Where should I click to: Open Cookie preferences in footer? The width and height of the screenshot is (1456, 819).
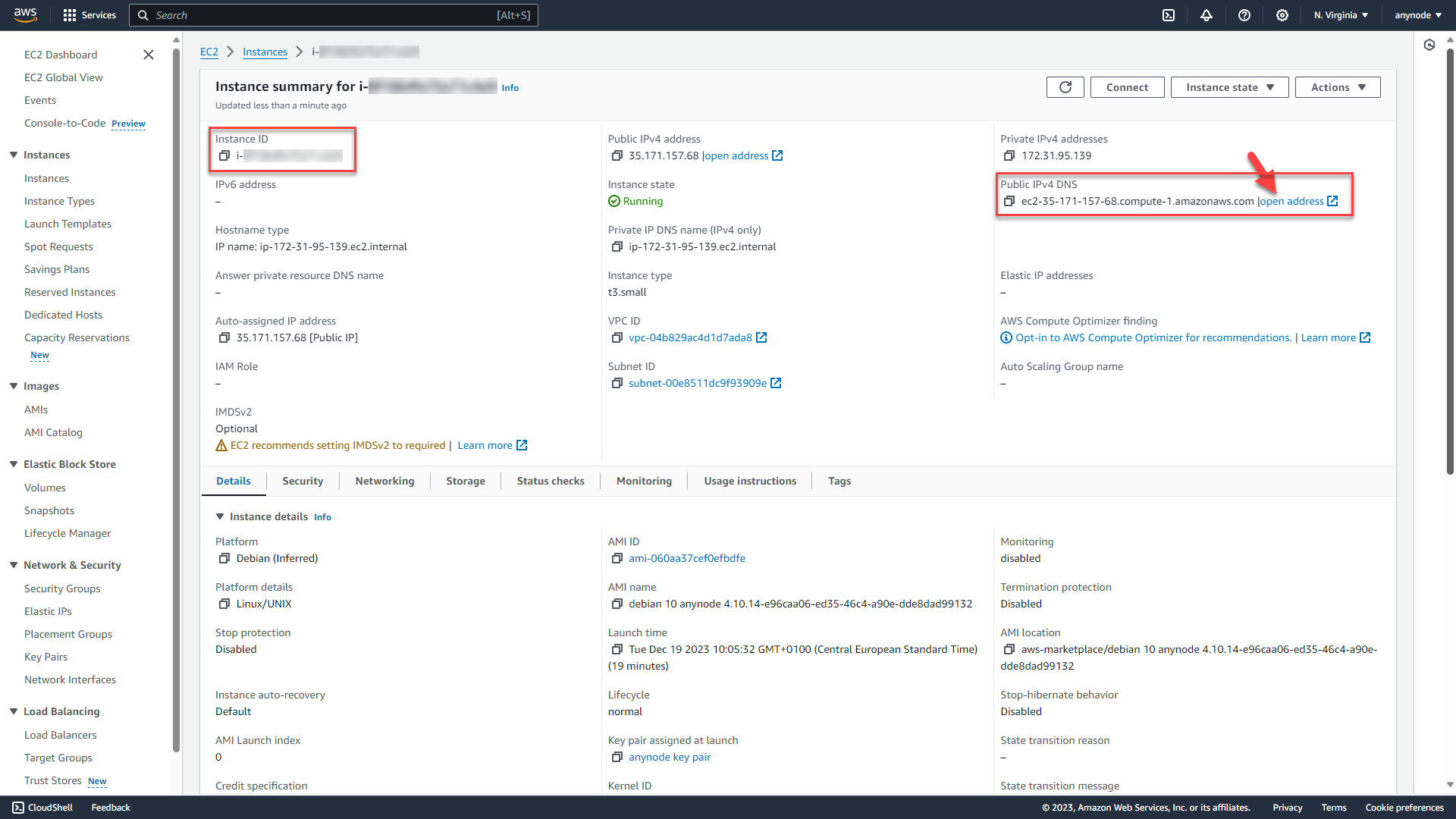click(x=1404, y=808)
